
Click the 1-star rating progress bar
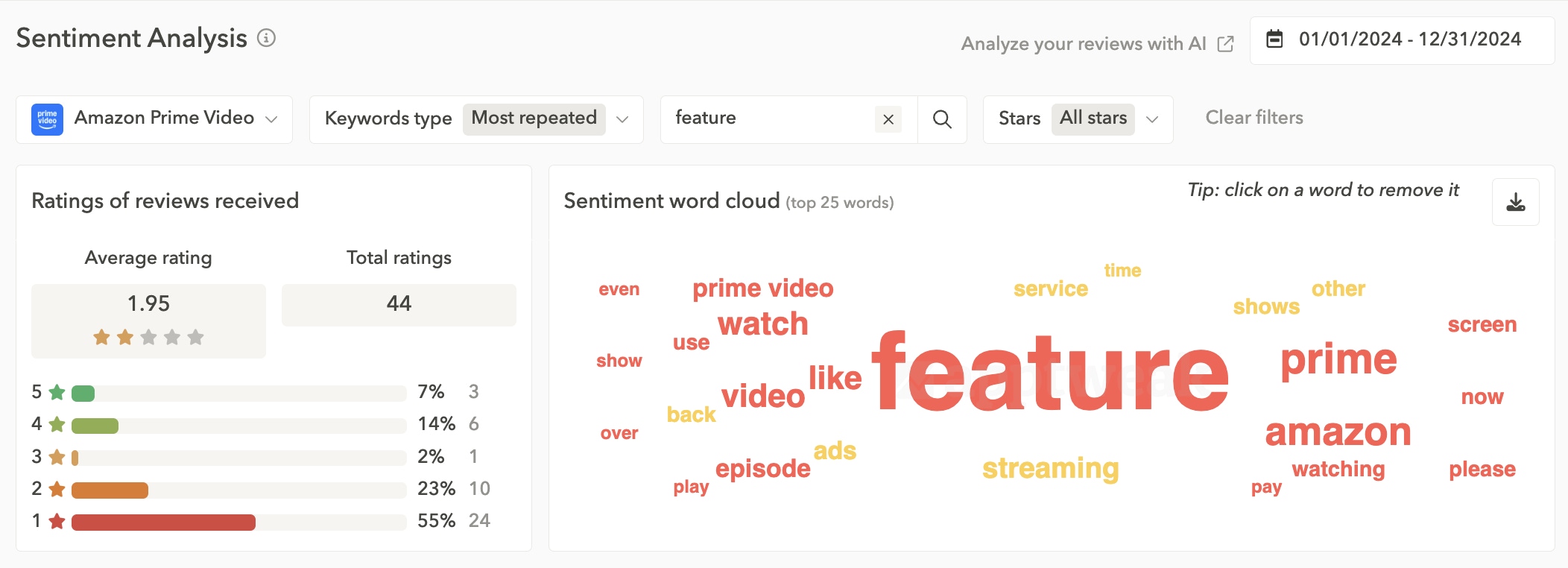162,522
